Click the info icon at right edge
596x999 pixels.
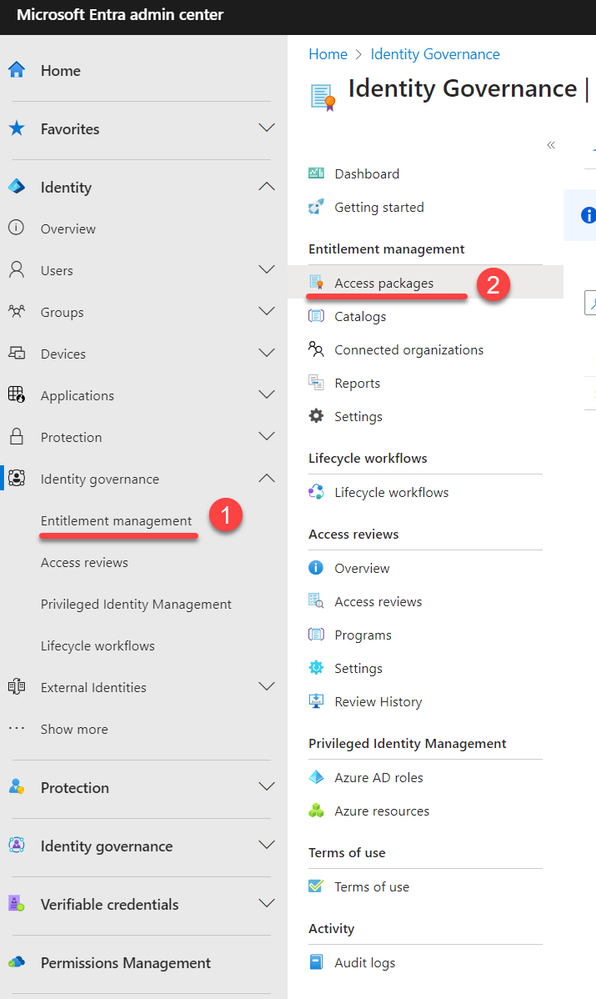tap(588, 215)
